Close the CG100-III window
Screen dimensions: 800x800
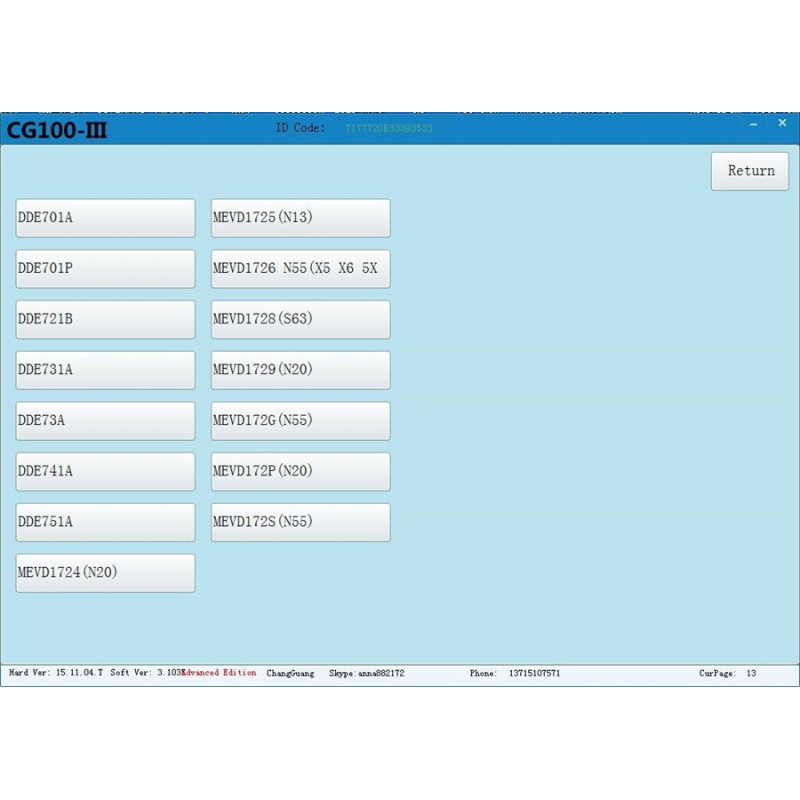pyautogui.click(x=782, y=123)
